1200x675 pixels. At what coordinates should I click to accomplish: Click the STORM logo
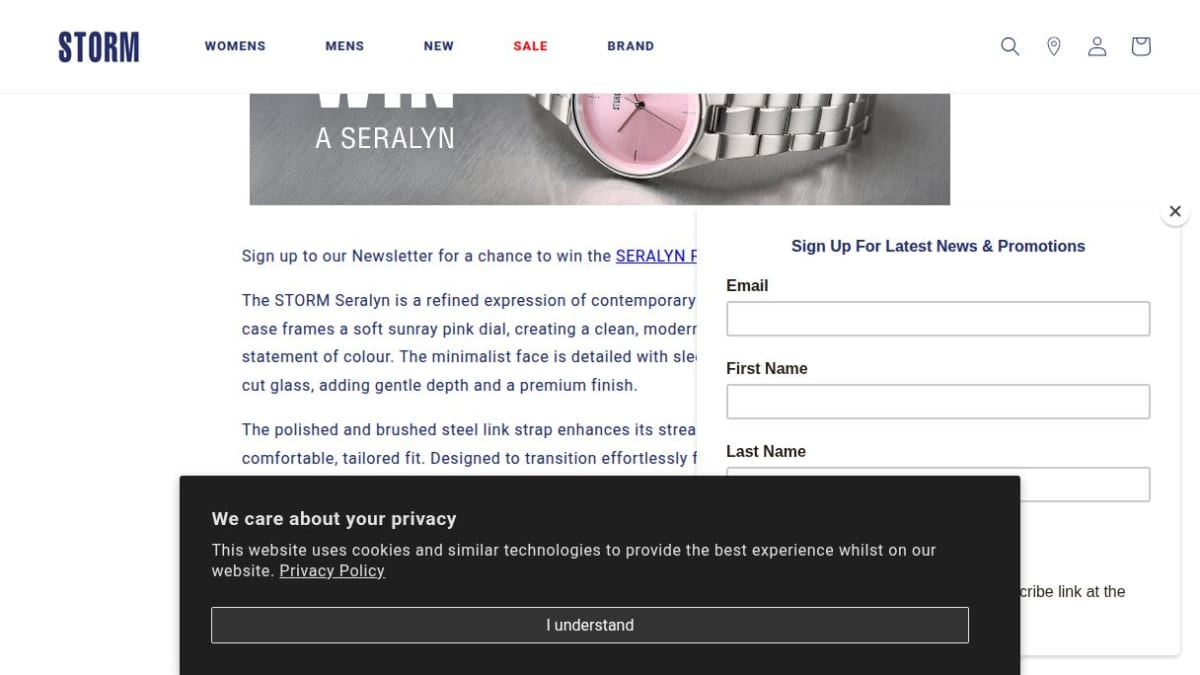click(98, 47)
